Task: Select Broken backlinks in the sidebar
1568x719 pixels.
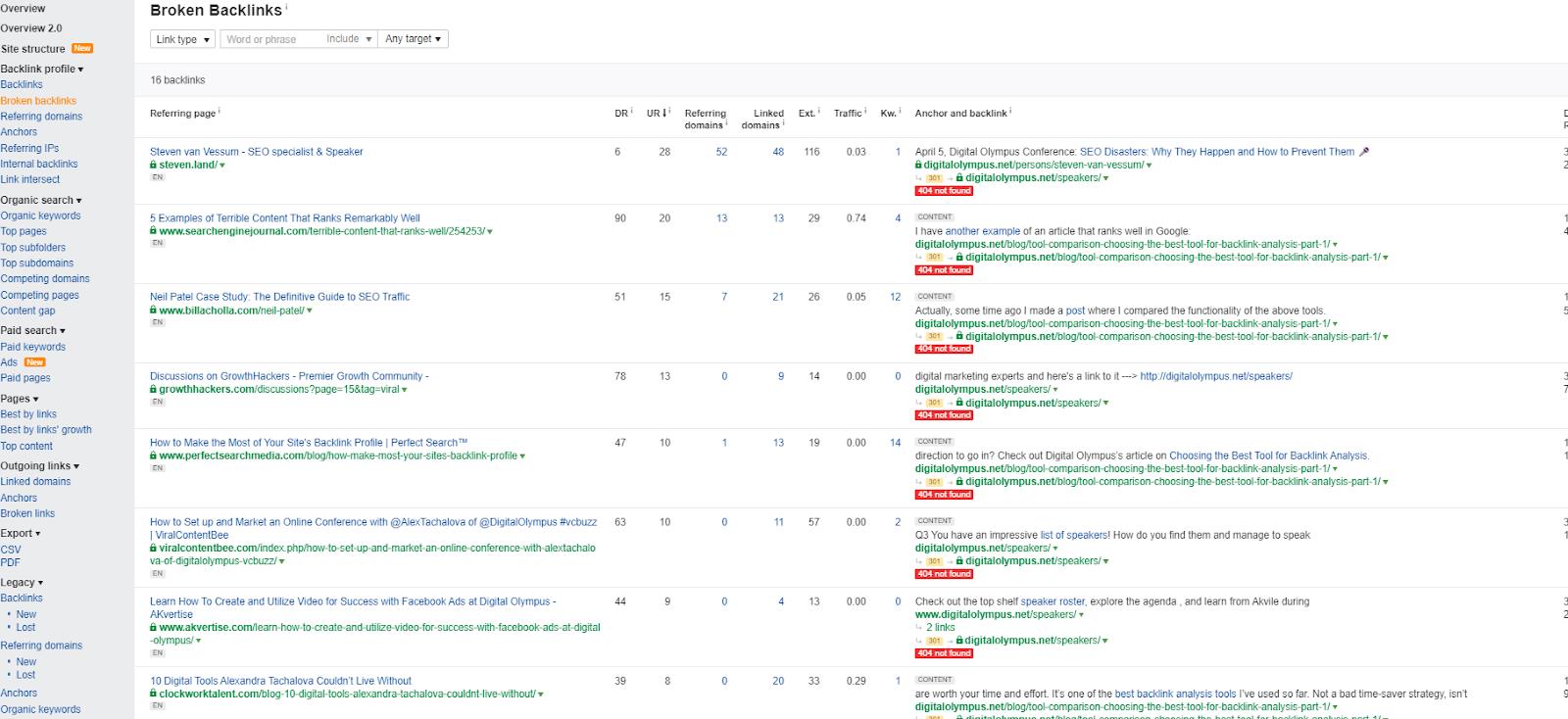Action: [x=38, y=101]
